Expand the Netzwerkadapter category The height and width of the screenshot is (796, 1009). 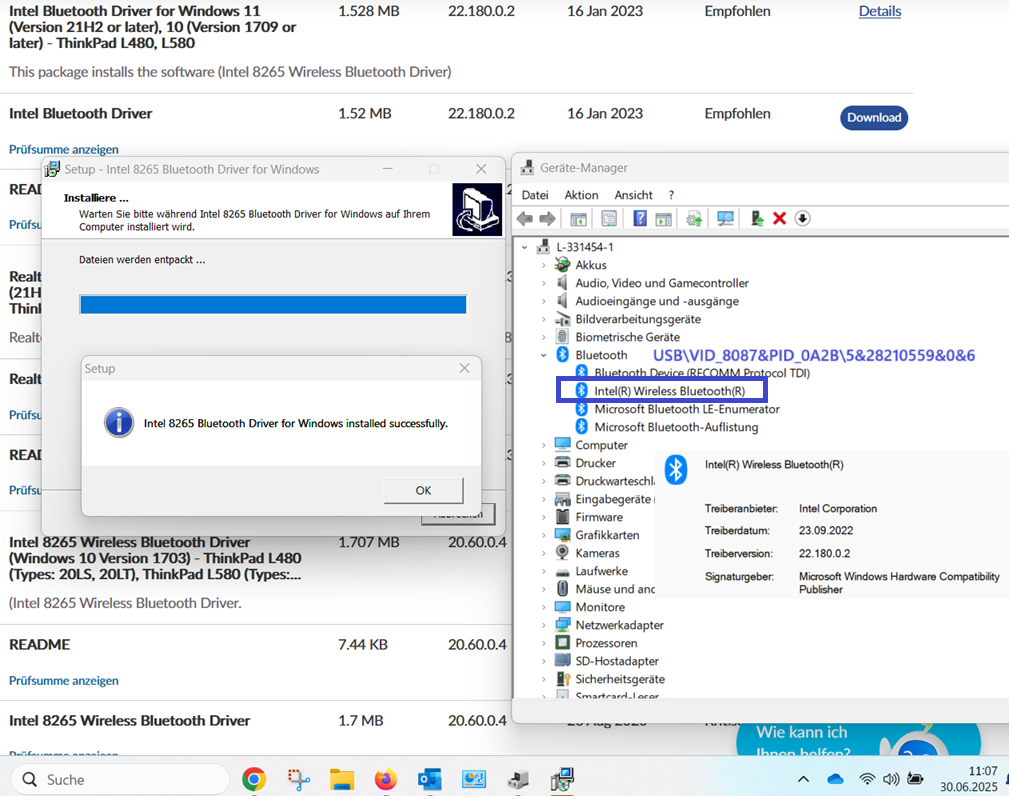click(544, 625)
